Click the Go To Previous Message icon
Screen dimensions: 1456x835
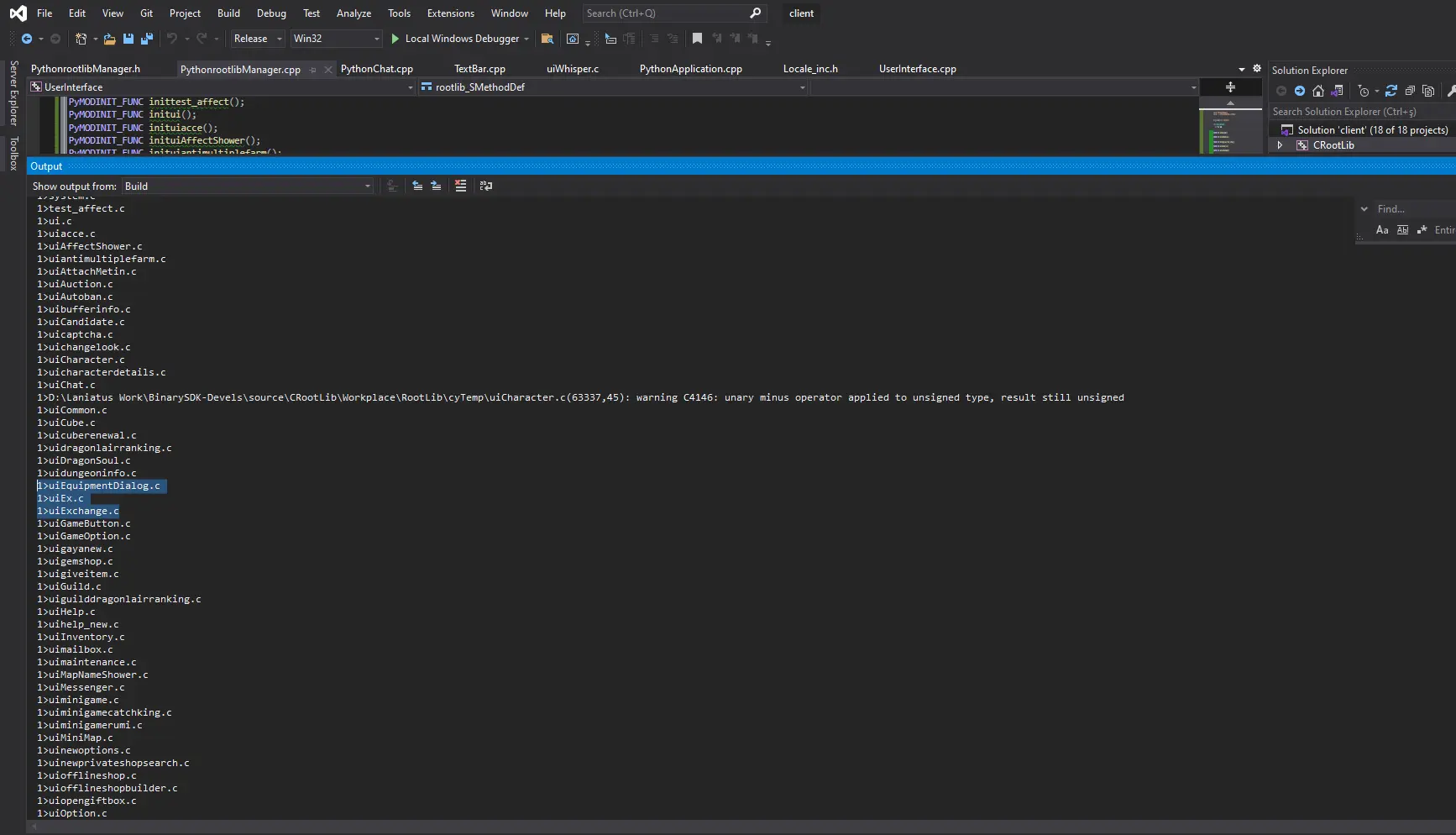[x=417, y=186]
